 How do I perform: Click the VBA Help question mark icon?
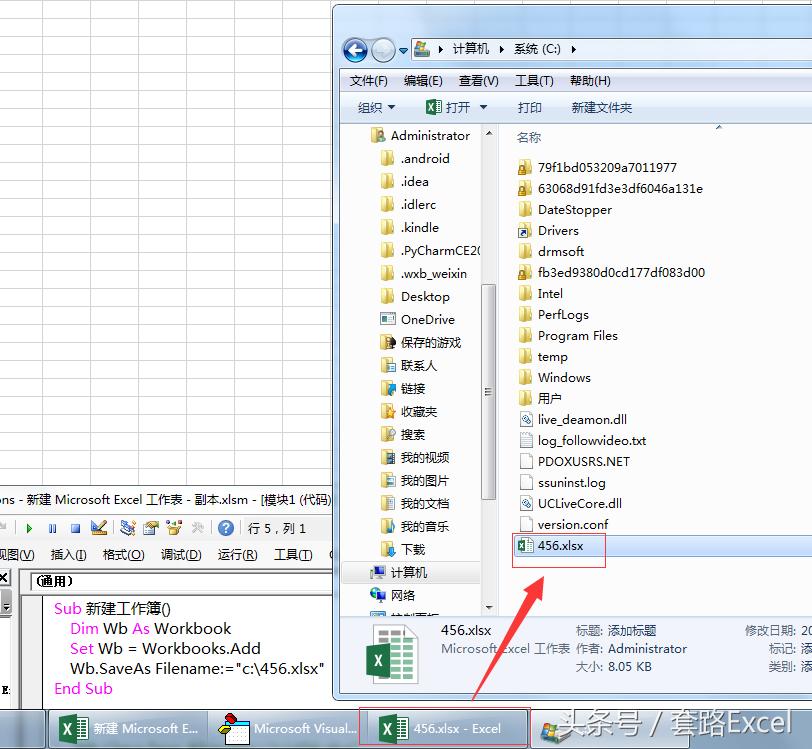(226, 528)
